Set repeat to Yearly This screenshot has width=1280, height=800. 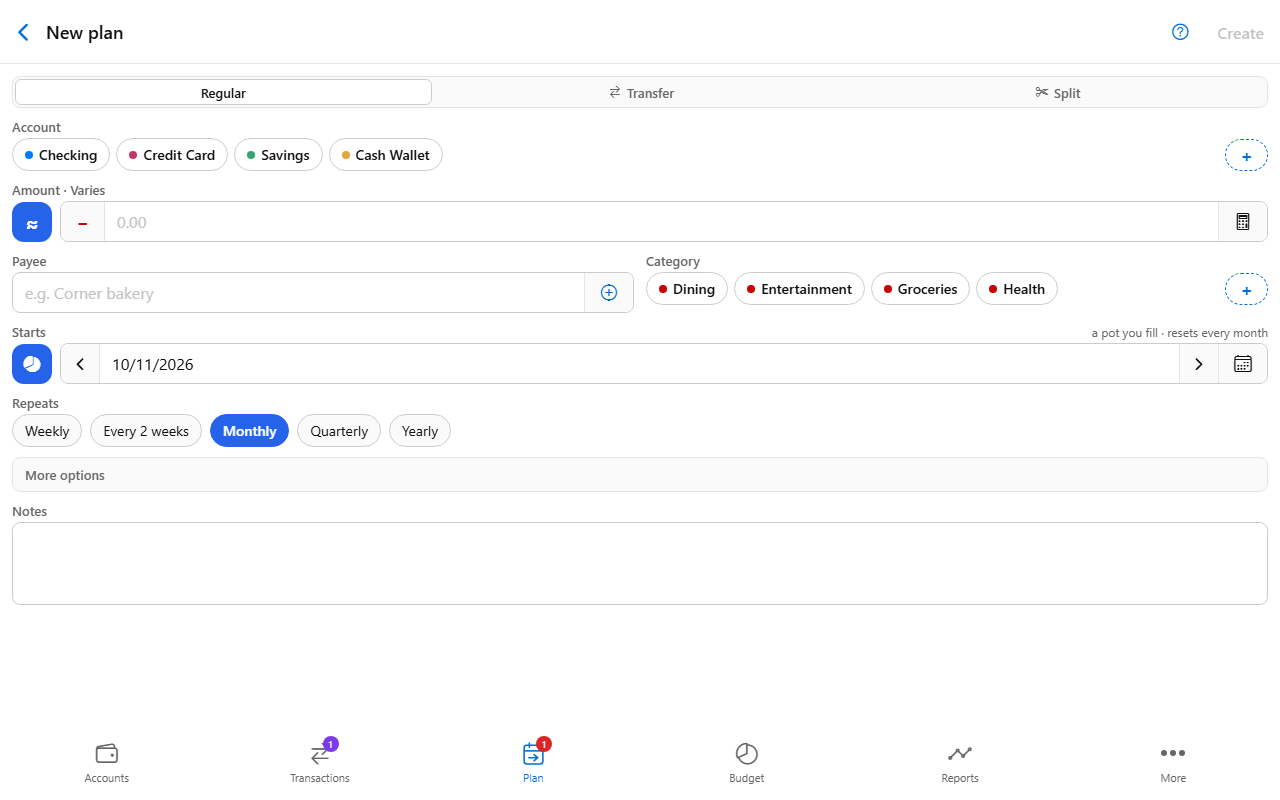coord(420,431)
